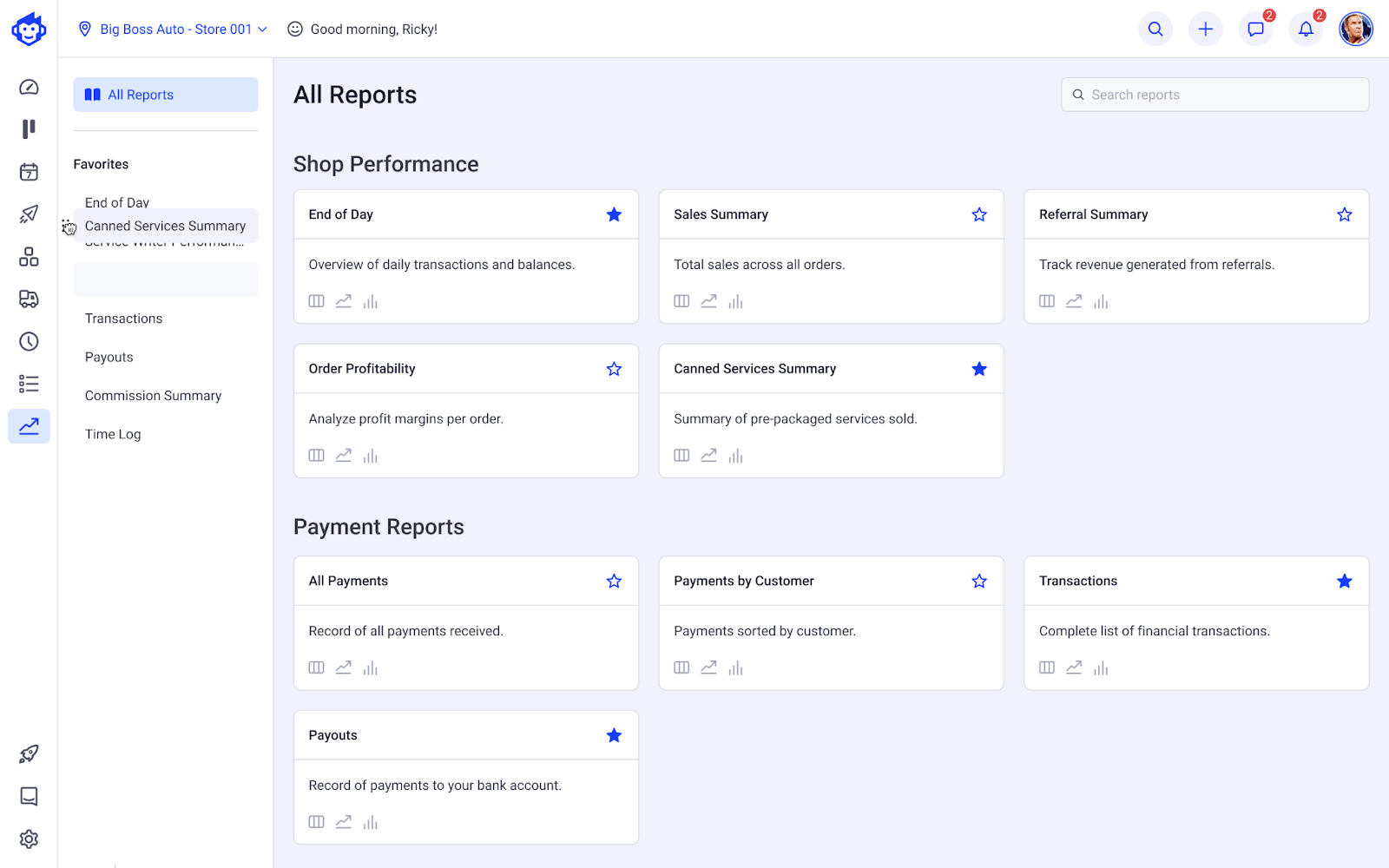Click 'Record of payments to your bank account.'

(x=435, y=786)
